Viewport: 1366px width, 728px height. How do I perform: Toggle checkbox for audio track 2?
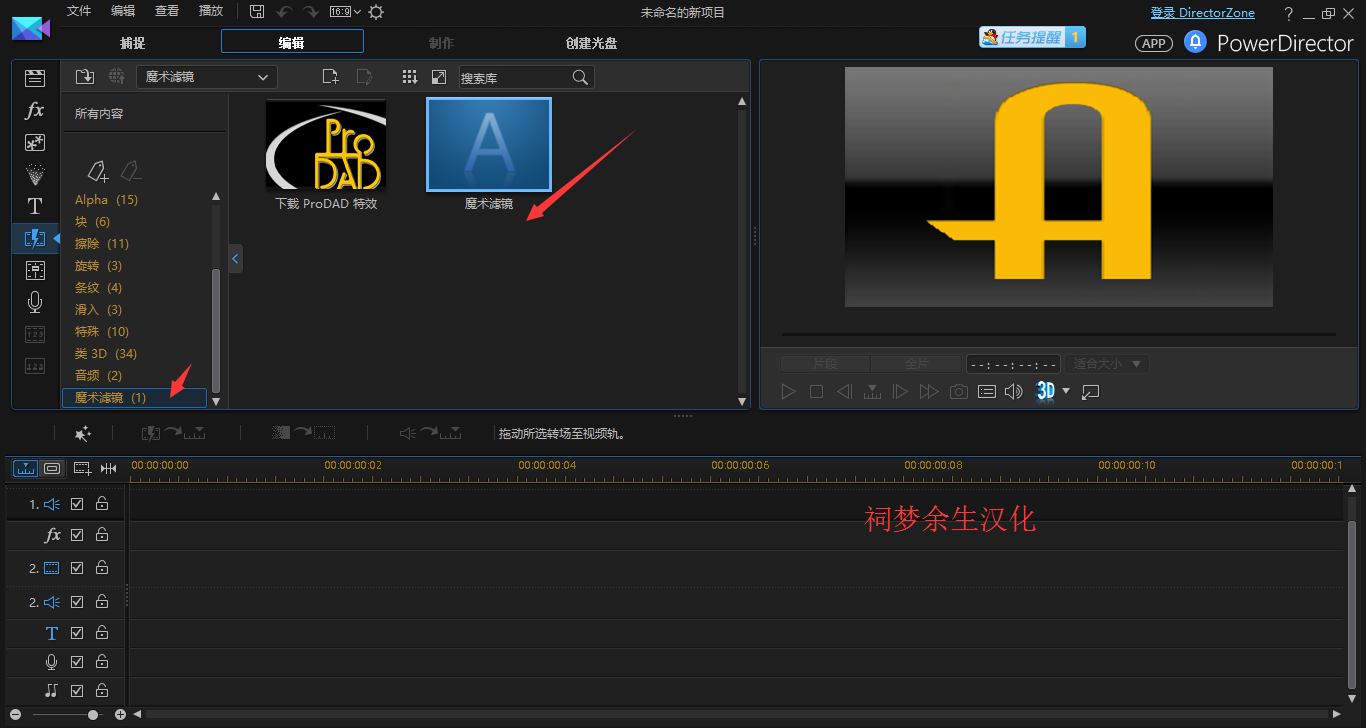tap(77, 602)
